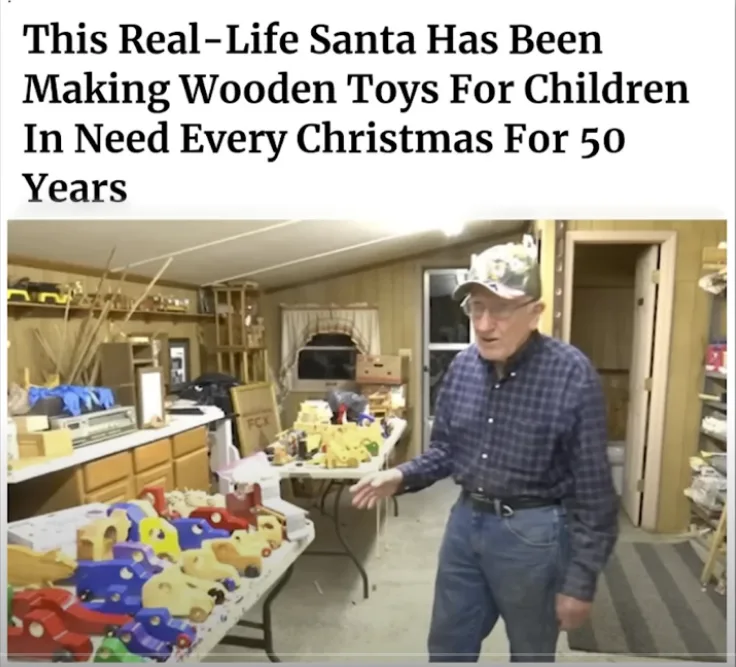The width and height of the screenshot is (736, 667).
Task: Click the man's black belt buckle
Action: pos(506,507)
